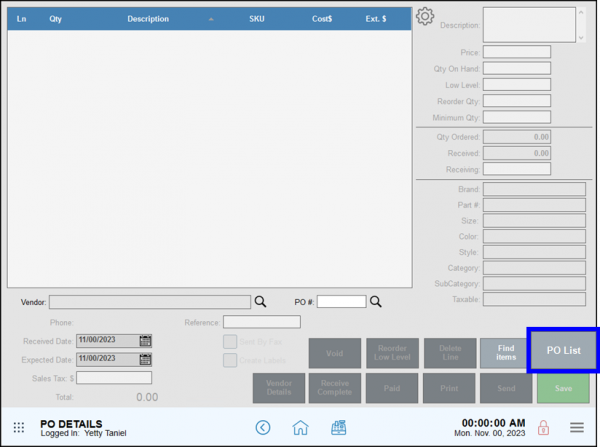Click the Qty column header
Screen dimensions: 600x447
coord(55,19)
